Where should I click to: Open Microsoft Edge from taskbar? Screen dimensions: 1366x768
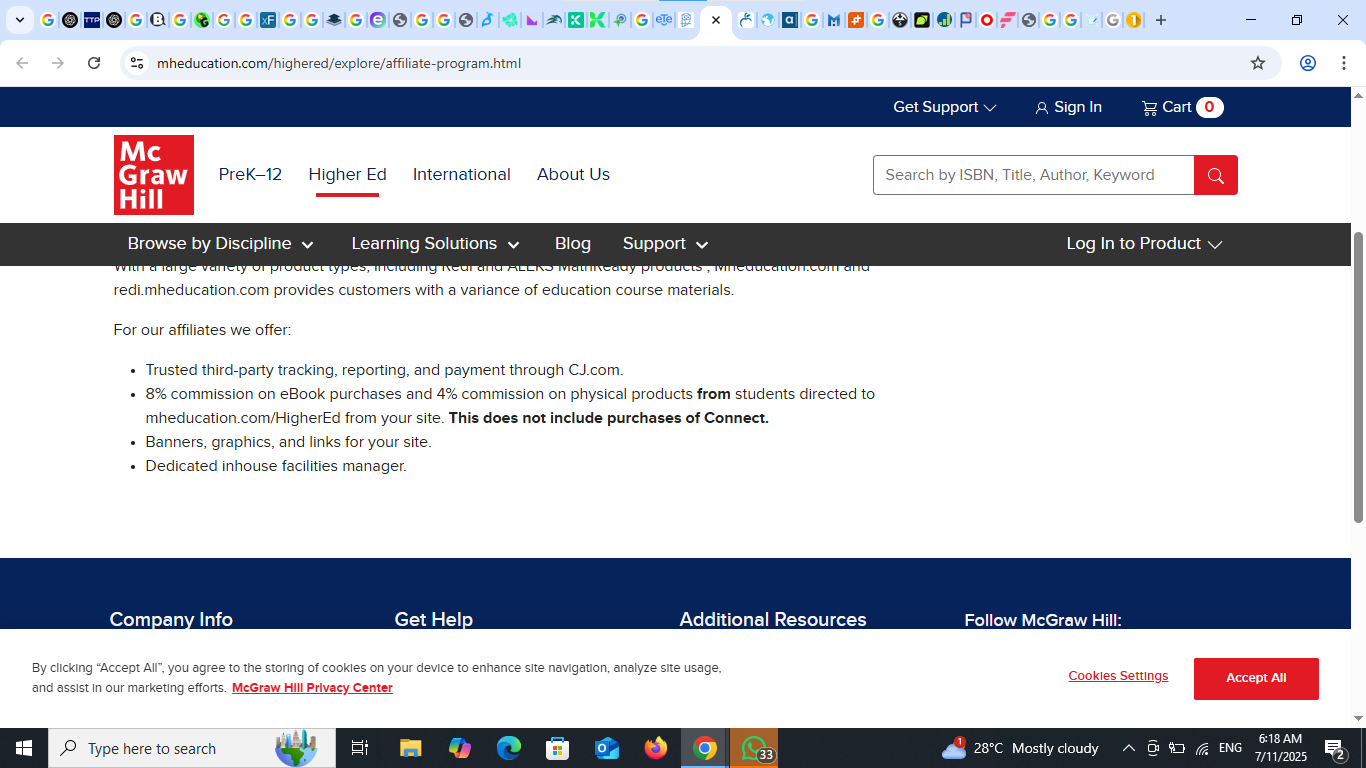click(509, 748)
